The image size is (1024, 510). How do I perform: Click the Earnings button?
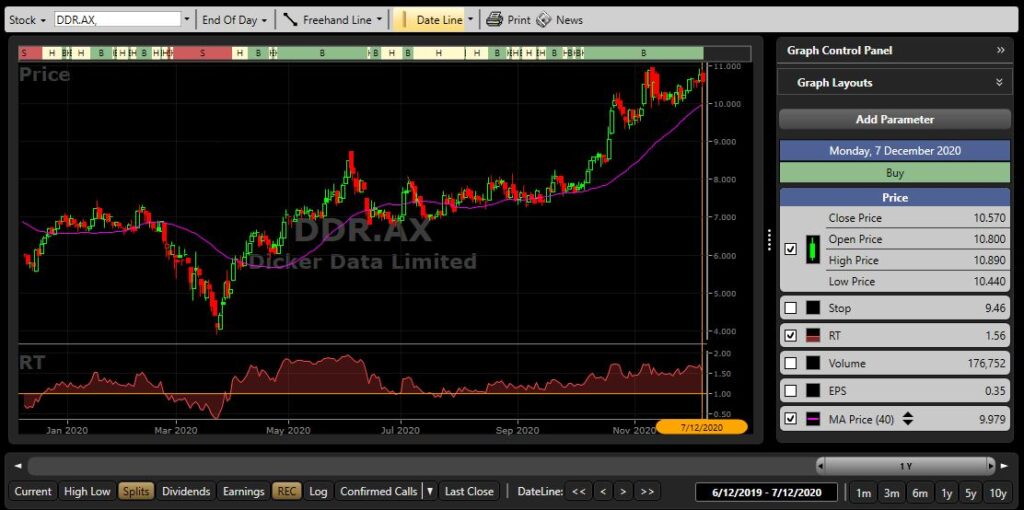tap(244, 491)
